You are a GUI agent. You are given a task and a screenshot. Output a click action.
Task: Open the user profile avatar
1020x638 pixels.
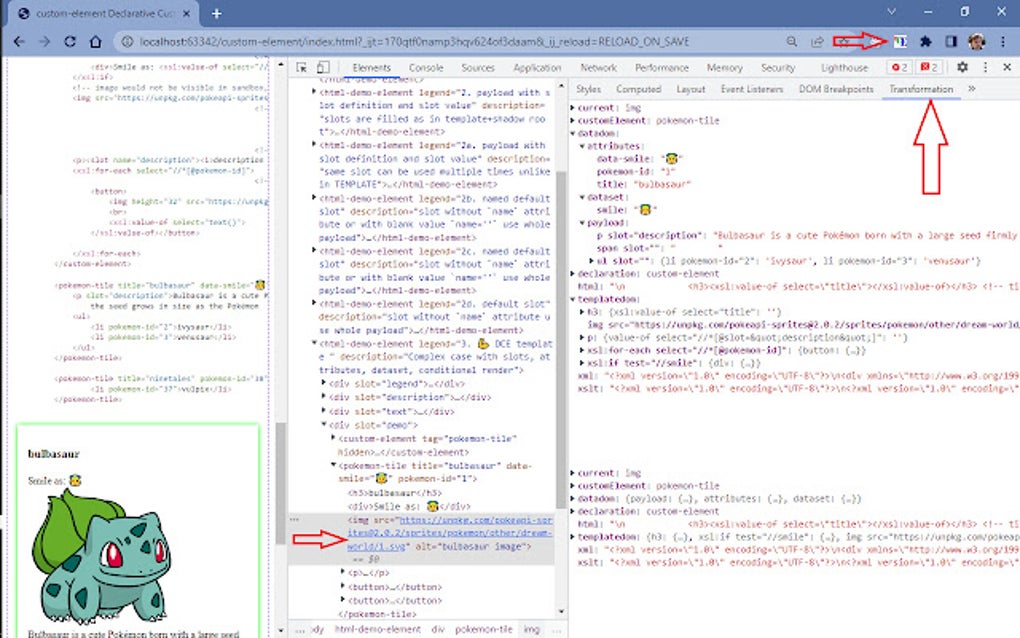tap(976, 42)
